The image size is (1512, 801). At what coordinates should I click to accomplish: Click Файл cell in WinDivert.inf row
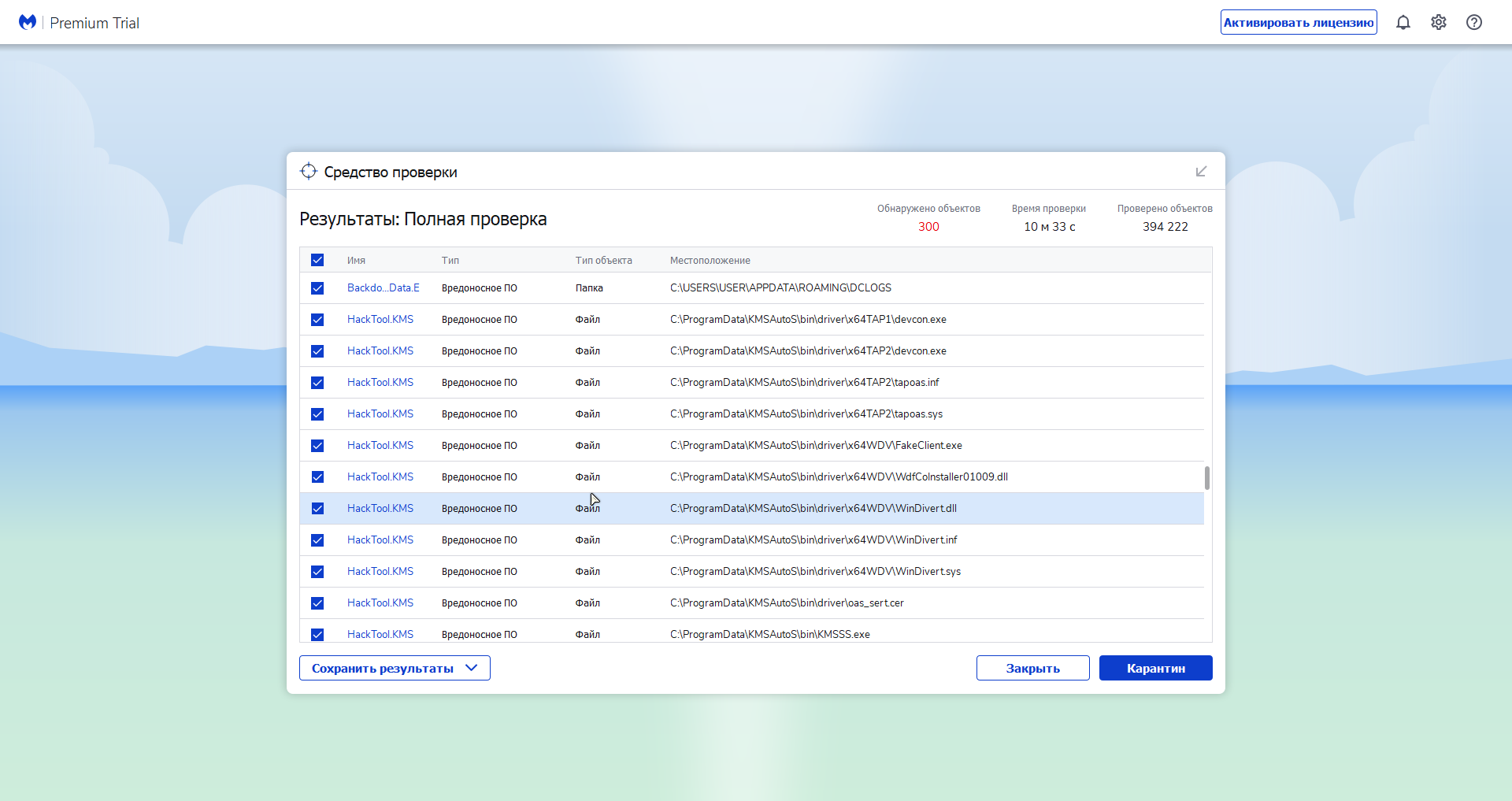(587, 540)
